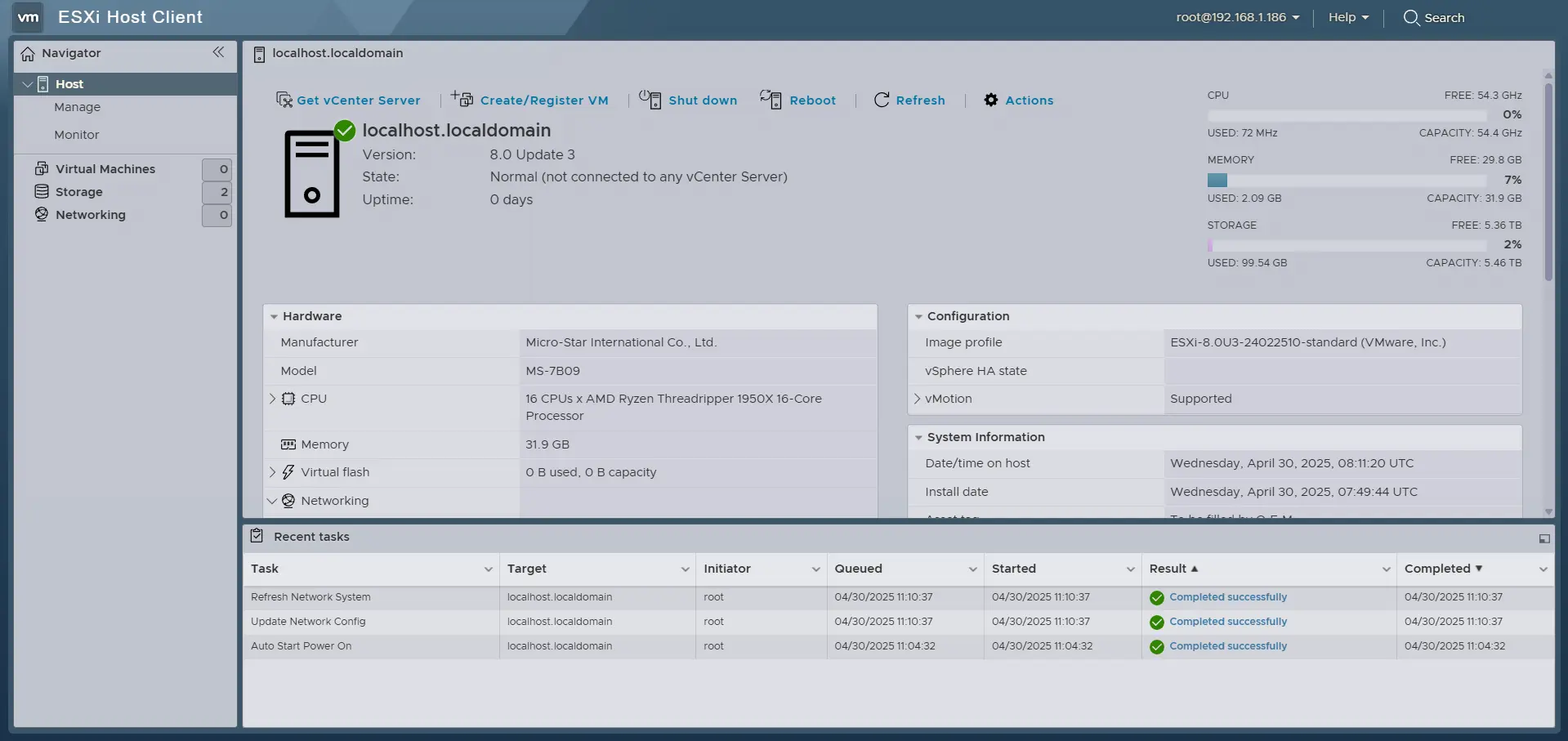Select Storage in Navigator
The height and width of the screenshot is (741, 1568).
79,192
